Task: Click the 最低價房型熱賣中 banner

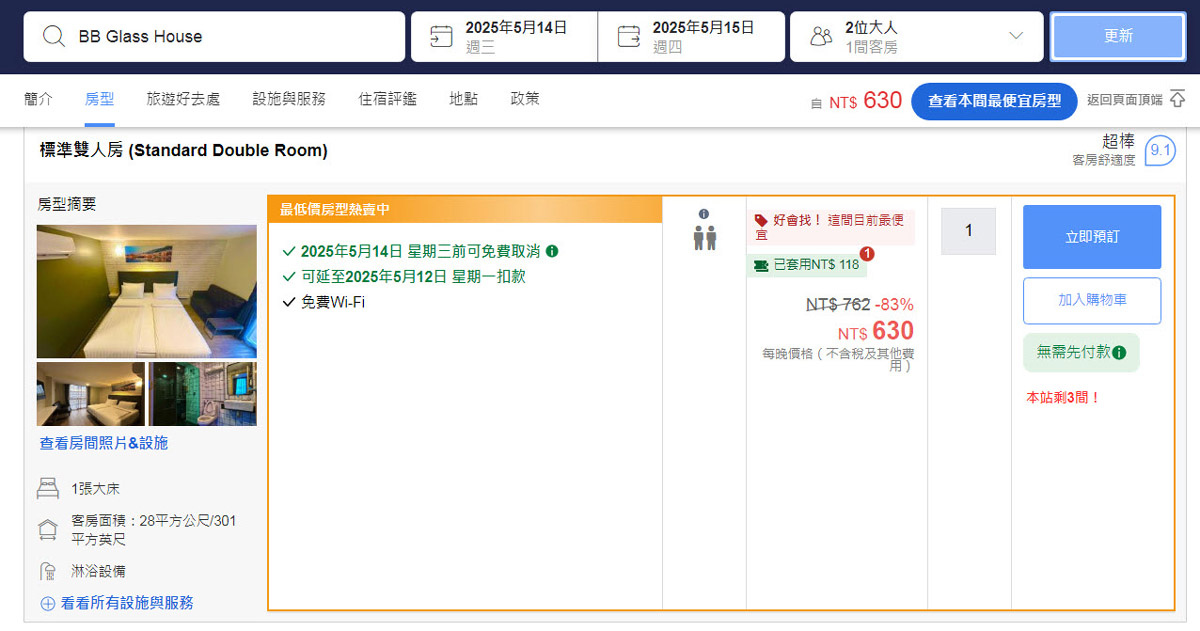Action: pyautogui.click(x=465, y=209)
